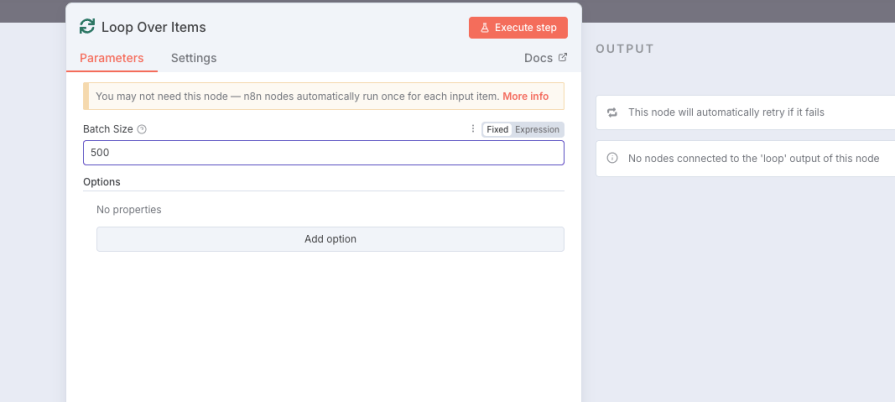Switch Batch Size to Expression mode
Screen dimensions: 895x402
[537, 129]
